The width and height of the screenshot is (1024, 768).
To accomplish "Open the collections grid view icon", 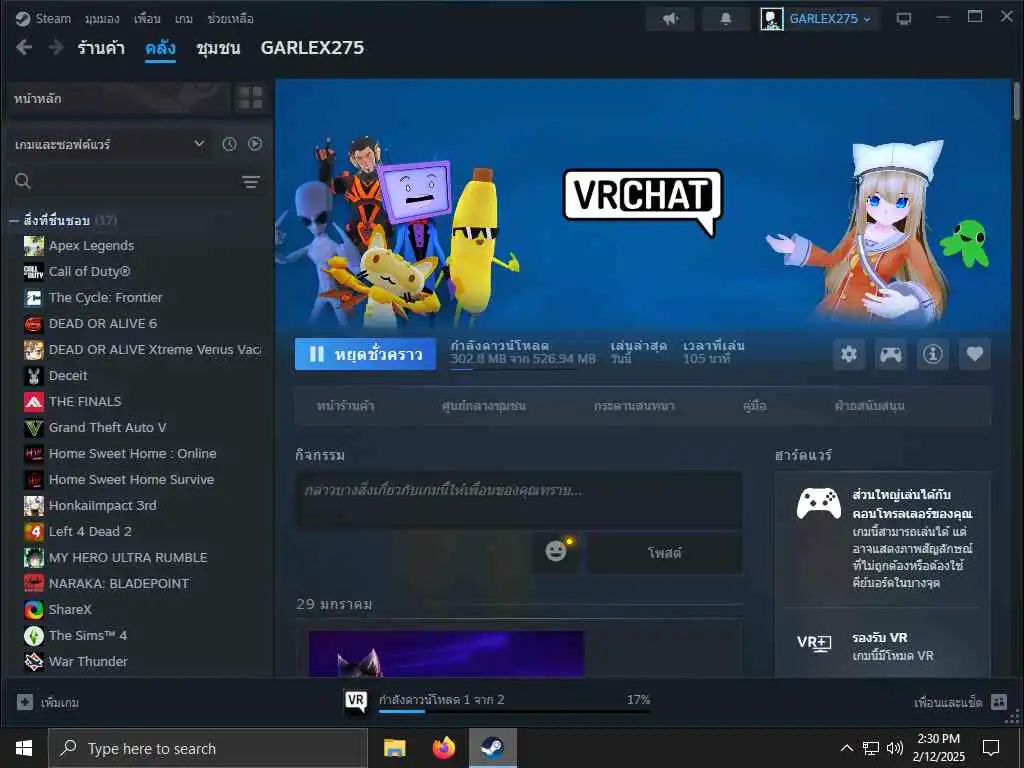I will point(251,99).
